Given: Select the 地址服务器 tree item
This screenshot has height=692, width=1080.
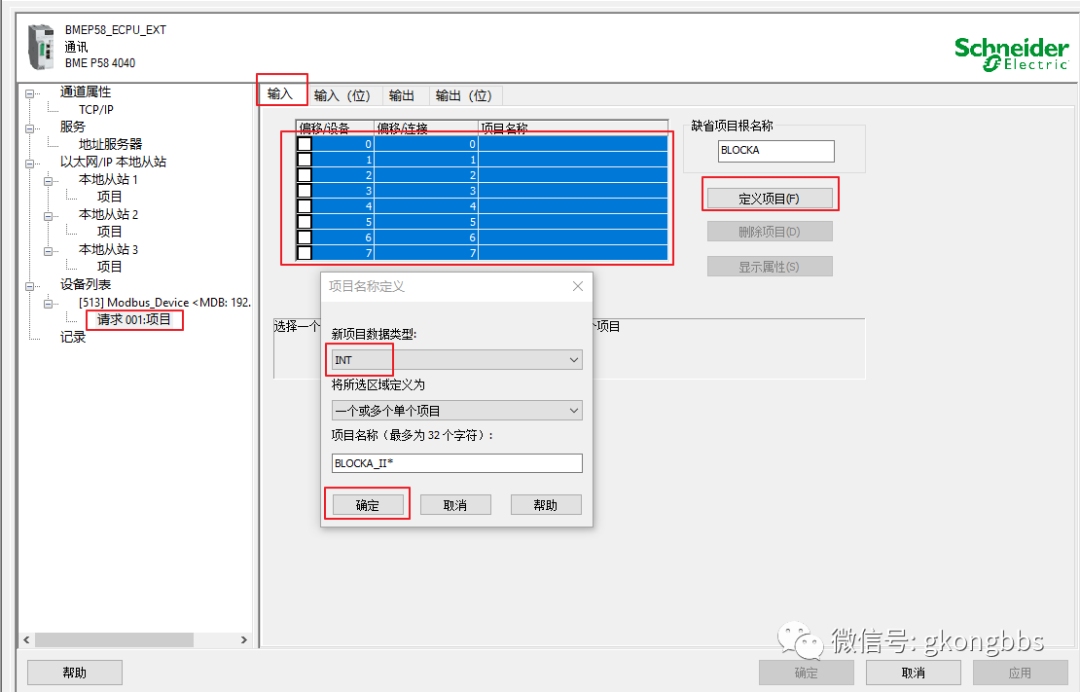Looking at the screenshot, I should click(x=110, y=144).
